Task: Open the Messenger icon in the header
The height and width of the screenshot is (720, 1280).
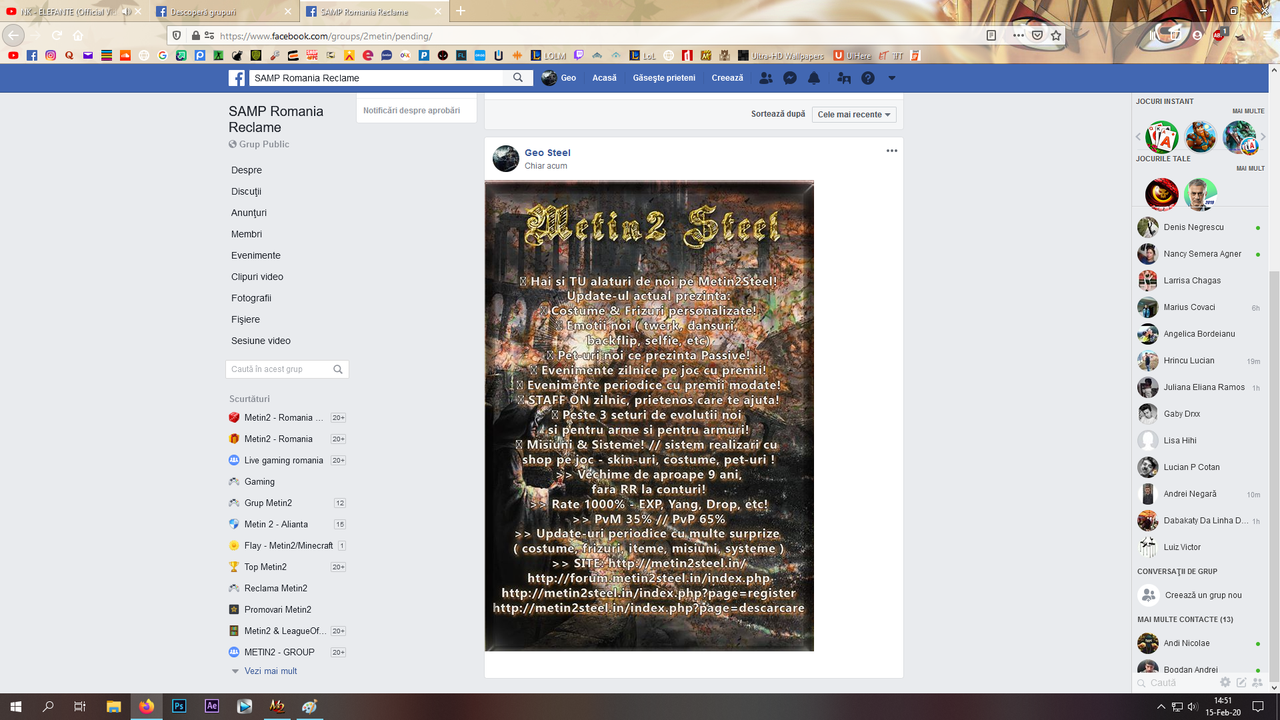Action: pyautogui.click(x=790, y=78)
